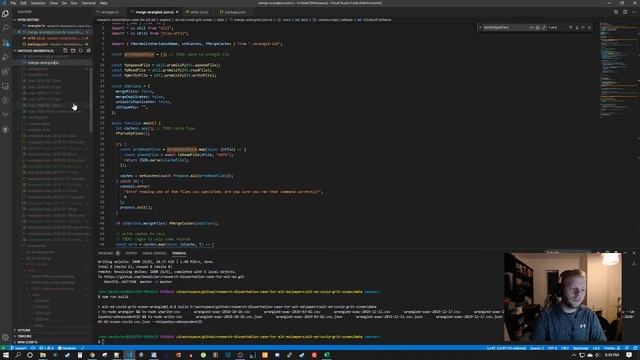Open the Manage gear at activity bar bottom
640x360 pixels.
click(x=5, y=337)
